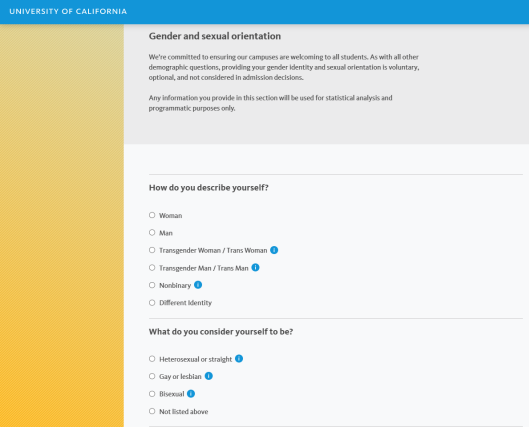Select the Woman radio button

tap(152, 215)
